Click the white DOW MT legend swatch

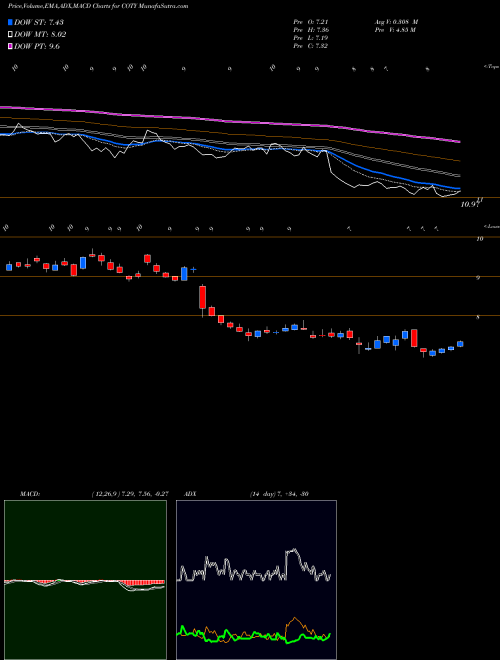click(10, 35)
